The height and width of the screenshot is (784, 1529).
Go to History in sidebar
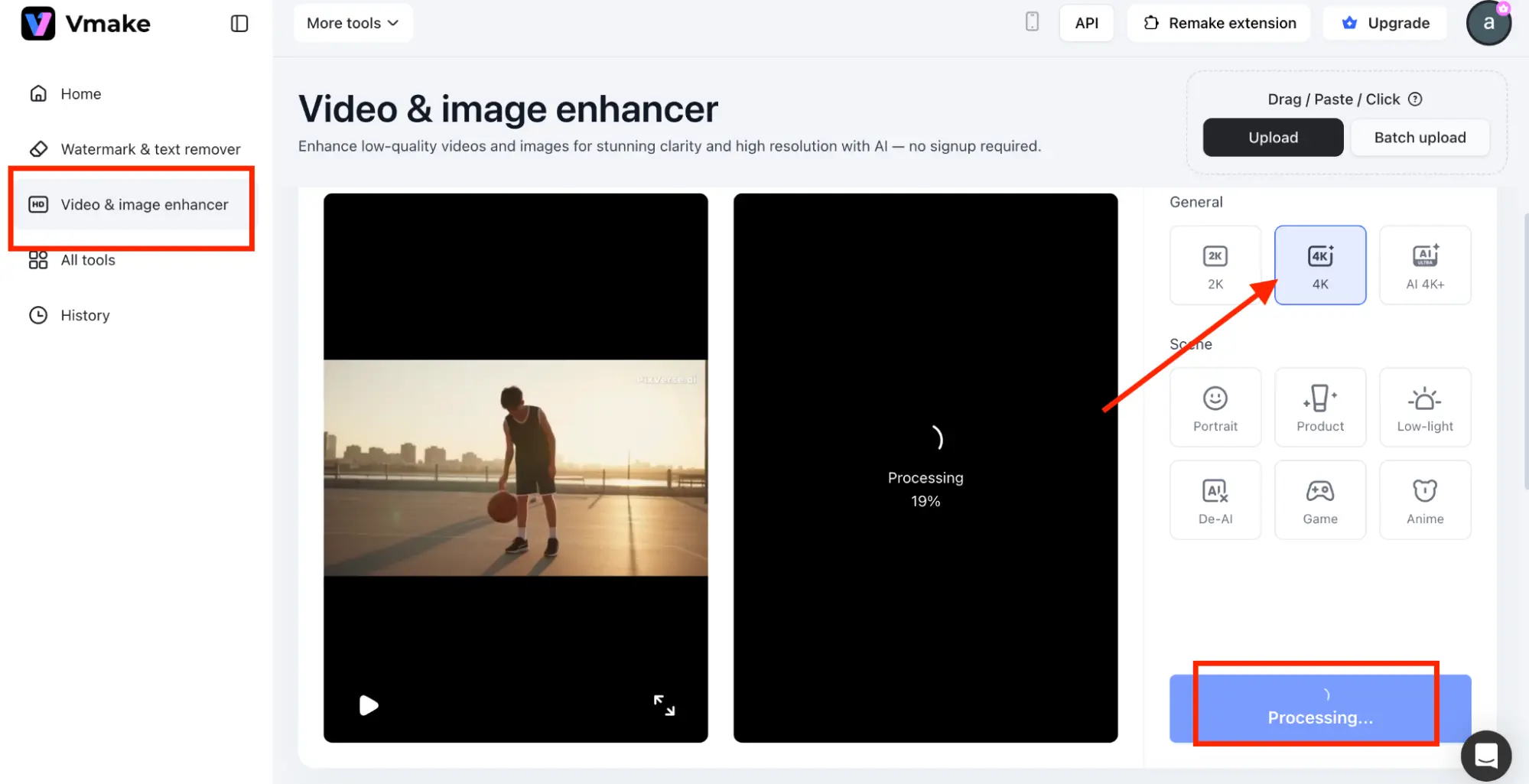85,315
